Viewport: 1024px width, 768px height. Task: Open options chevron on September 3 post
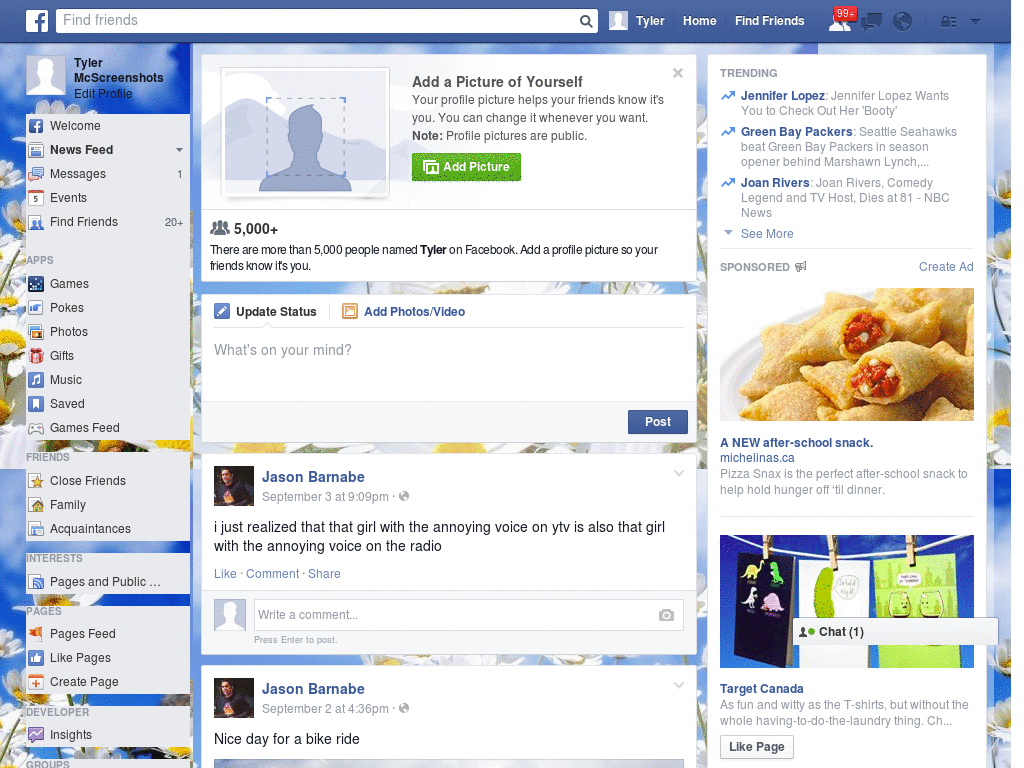[679, 473]
